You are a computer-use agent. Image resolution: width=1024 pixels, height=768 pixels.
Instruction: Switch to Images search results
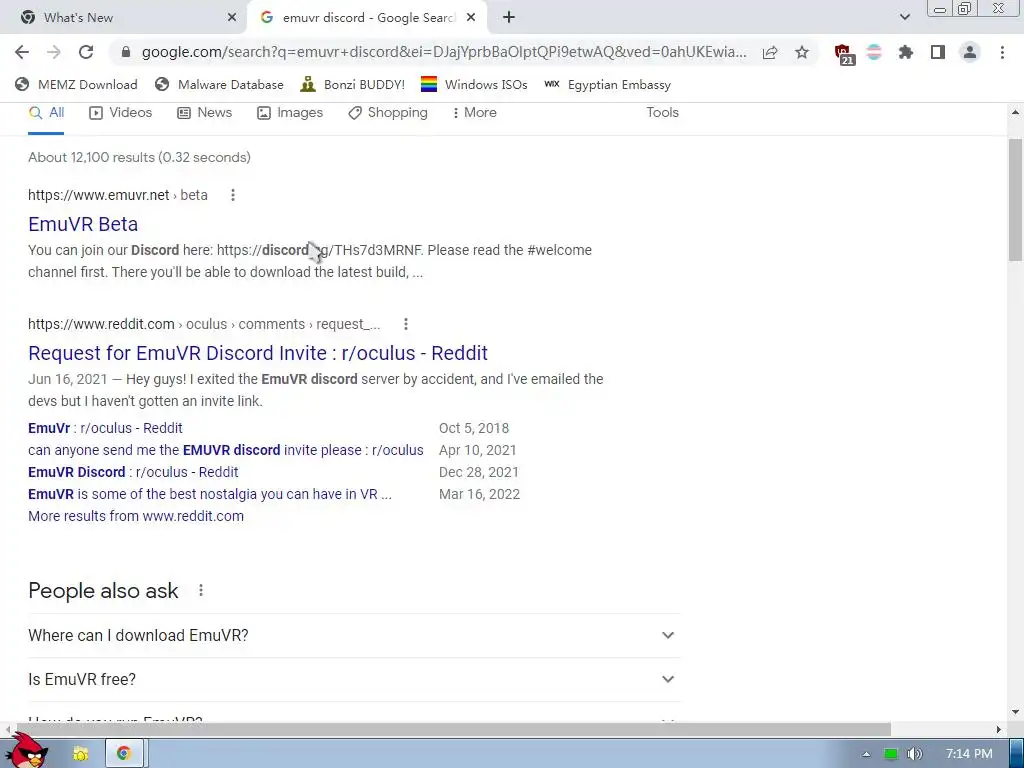(x=290, y=112)
